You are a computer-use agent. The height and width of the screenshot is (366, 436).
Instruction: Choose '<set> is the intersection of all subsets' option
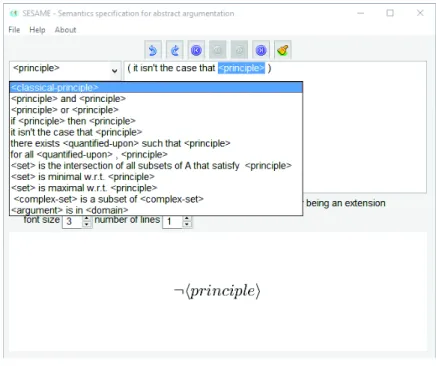156,166
